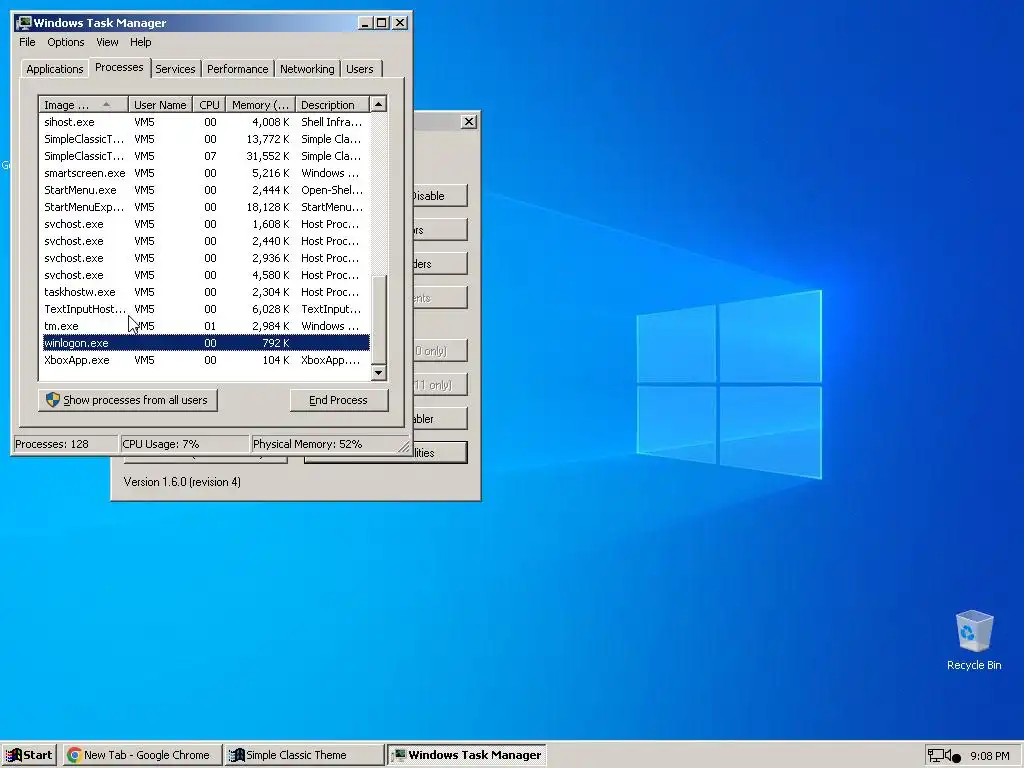Switch to New Tab - Google Chrome taskbar button
This screenshot has height=768, width=1024.
tap(142, 755)
